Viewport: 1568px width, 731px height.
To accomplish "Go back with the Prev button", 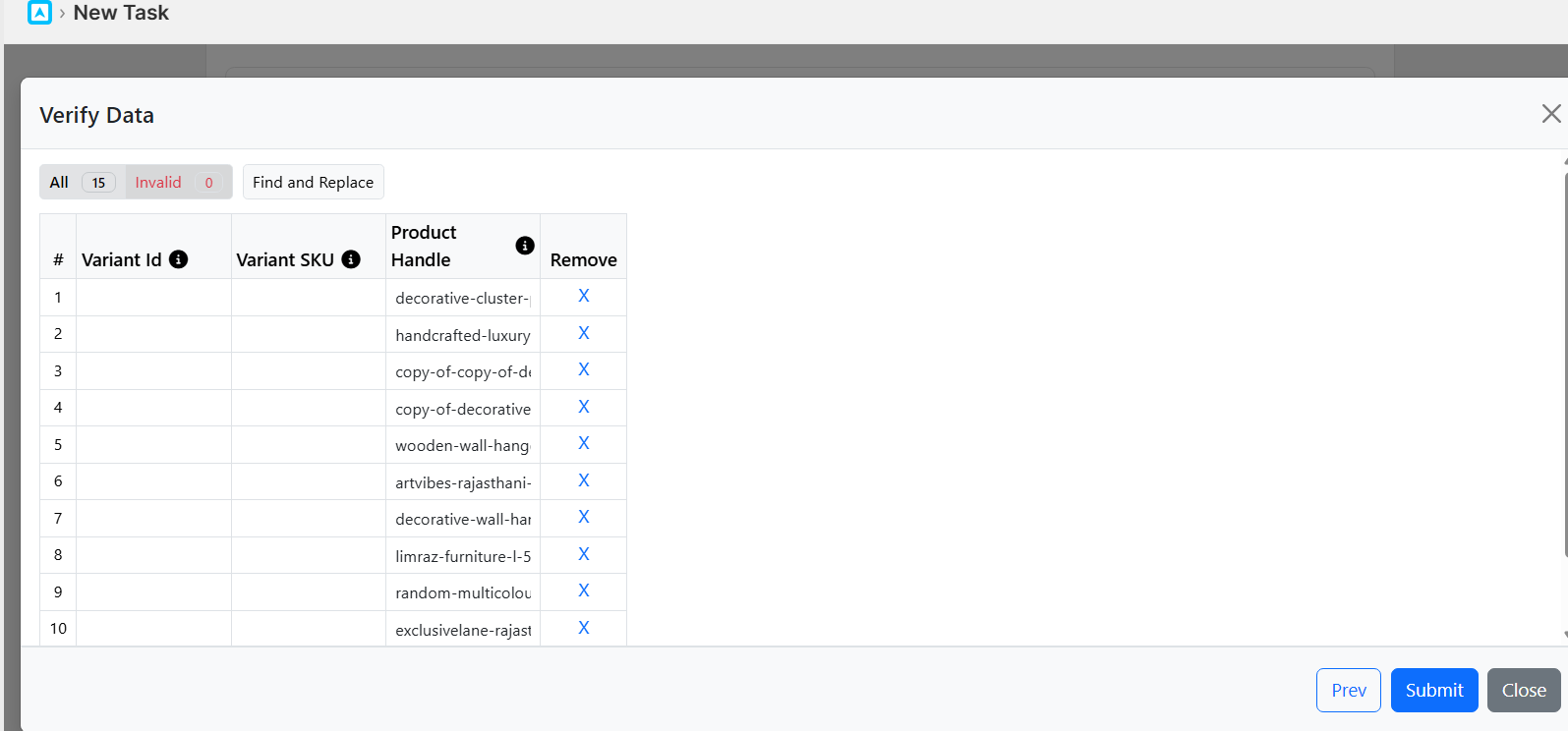I will [x=1349, y=690].
